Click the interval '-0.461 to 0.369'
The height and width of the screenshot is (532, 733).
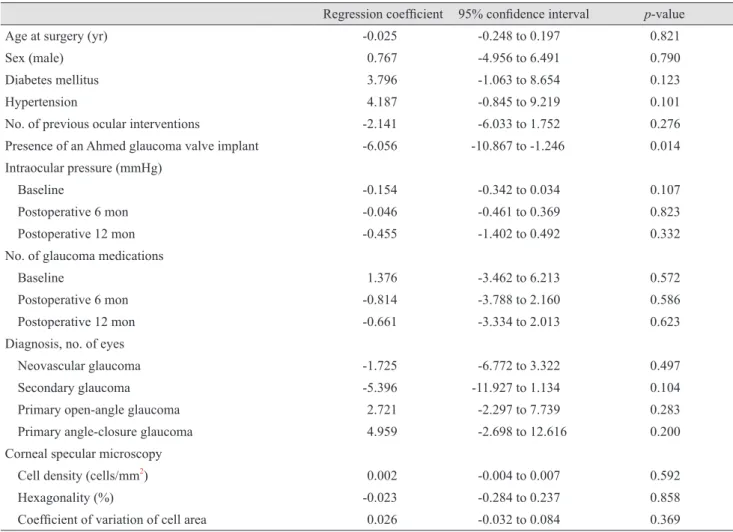pos(519,212)
